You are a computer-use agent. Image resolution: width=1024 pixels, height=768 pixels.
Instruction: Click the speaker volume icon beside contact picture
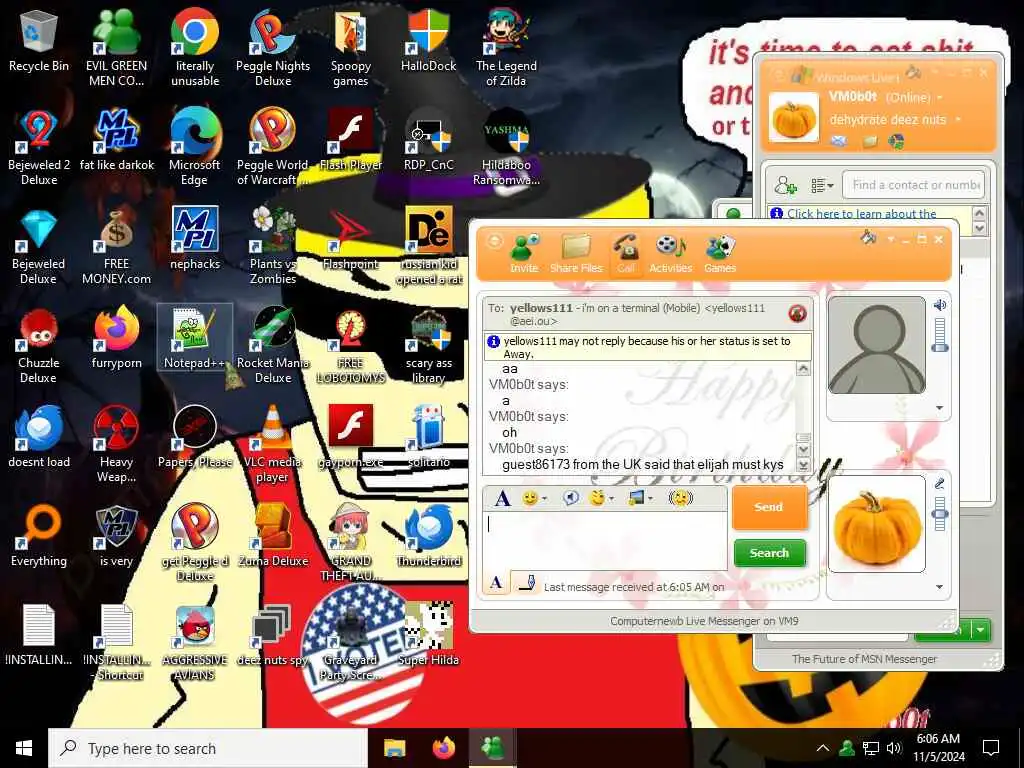pyautogui.click(x=940, y=305)
